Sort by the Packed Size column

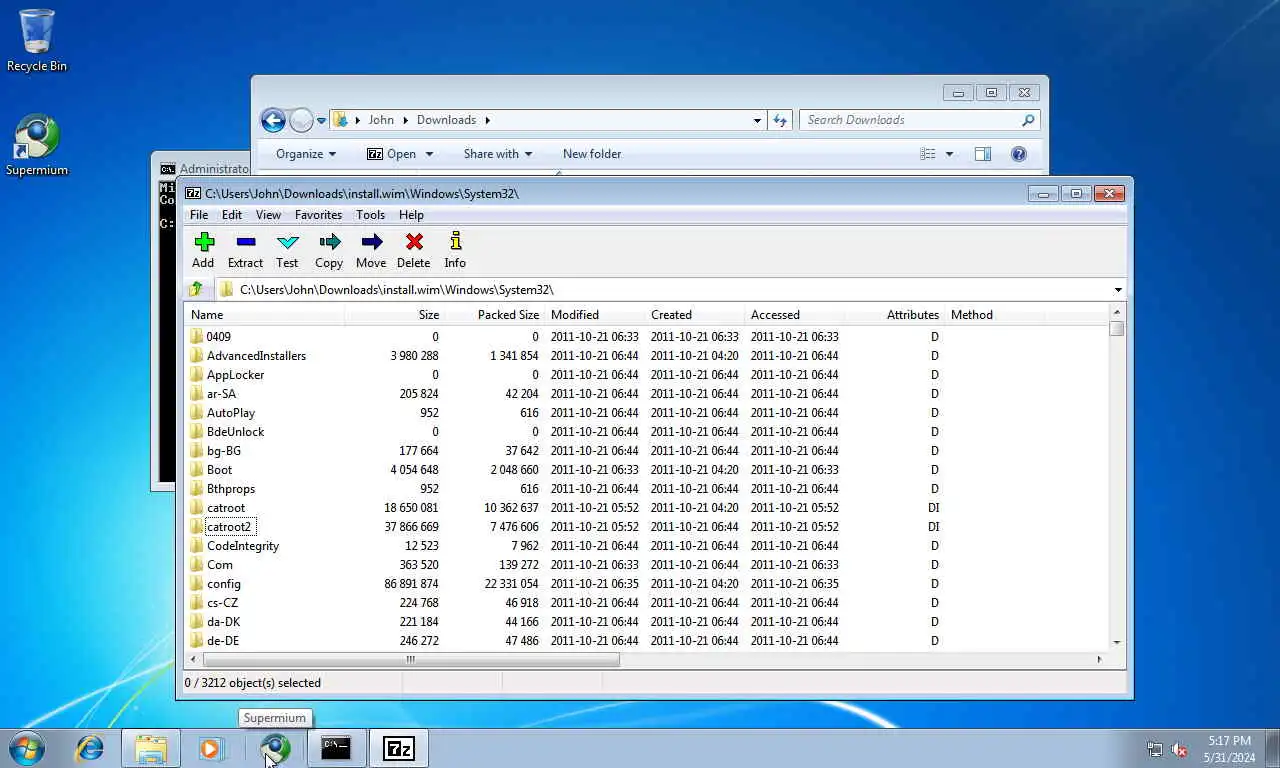[x=494, y=315]
